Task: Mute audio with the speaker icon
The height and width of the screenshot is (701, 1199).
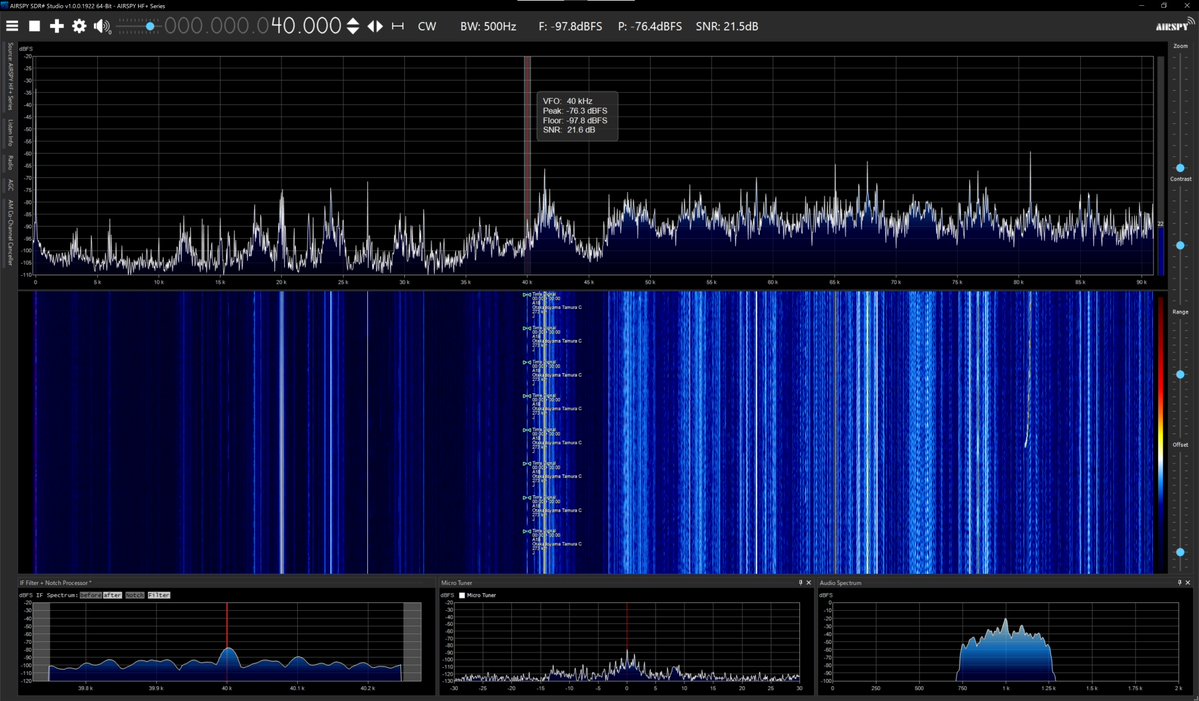Action: tap(100, 26)
